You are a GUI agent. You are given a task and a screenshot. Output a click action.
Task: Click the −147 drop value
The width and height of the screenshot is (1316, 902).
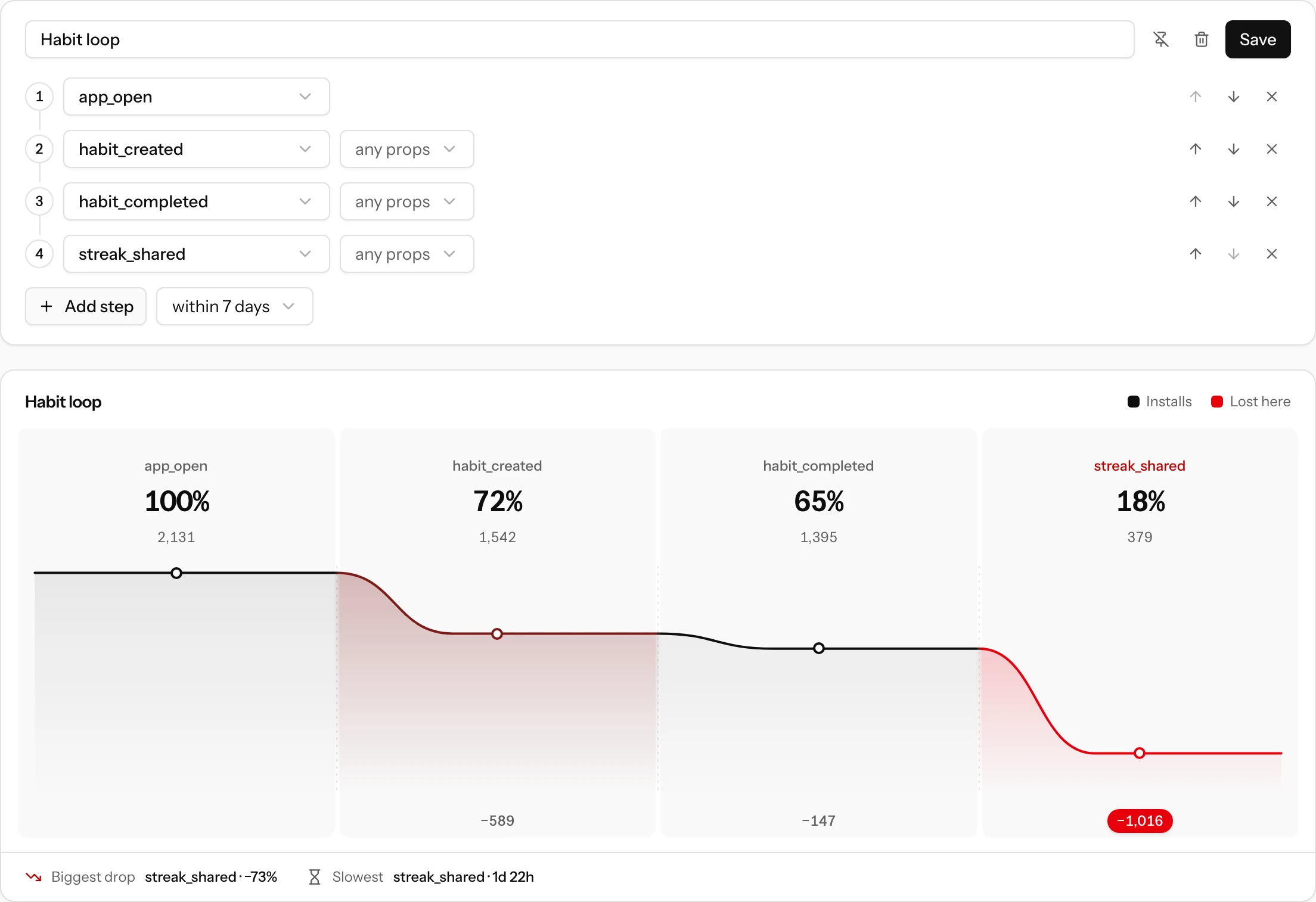[818, 821]
